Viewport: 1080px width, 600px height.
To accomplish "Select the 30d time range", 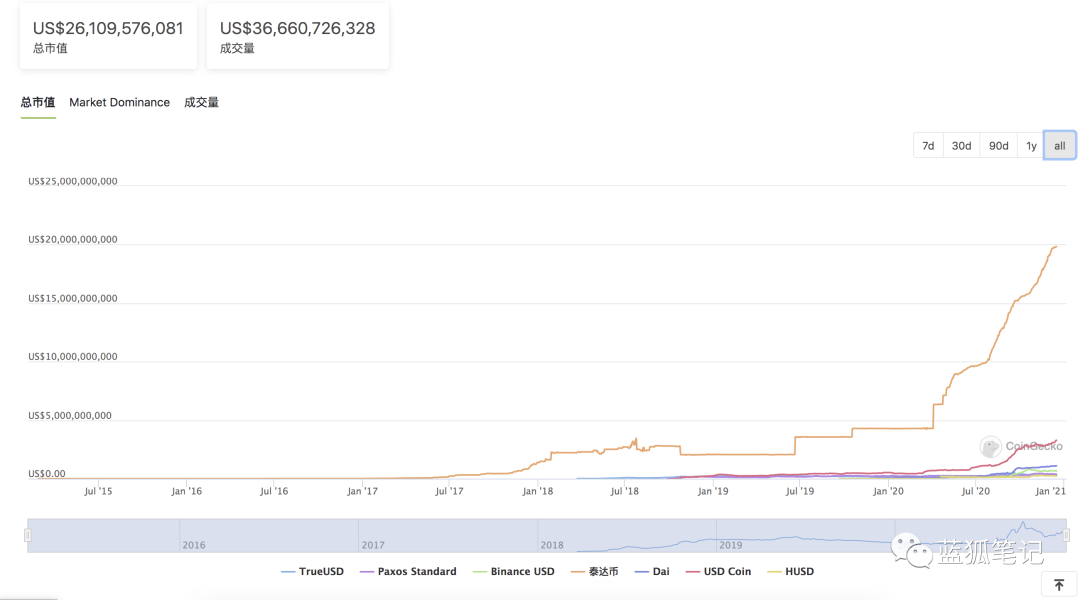I will coord(961,146).
